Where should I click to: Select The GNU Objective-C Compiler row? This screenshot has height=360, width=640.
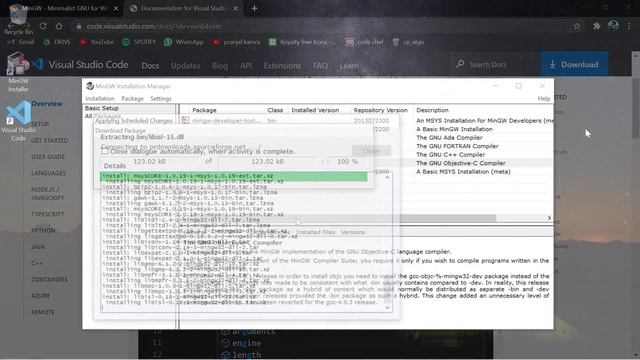461,163
